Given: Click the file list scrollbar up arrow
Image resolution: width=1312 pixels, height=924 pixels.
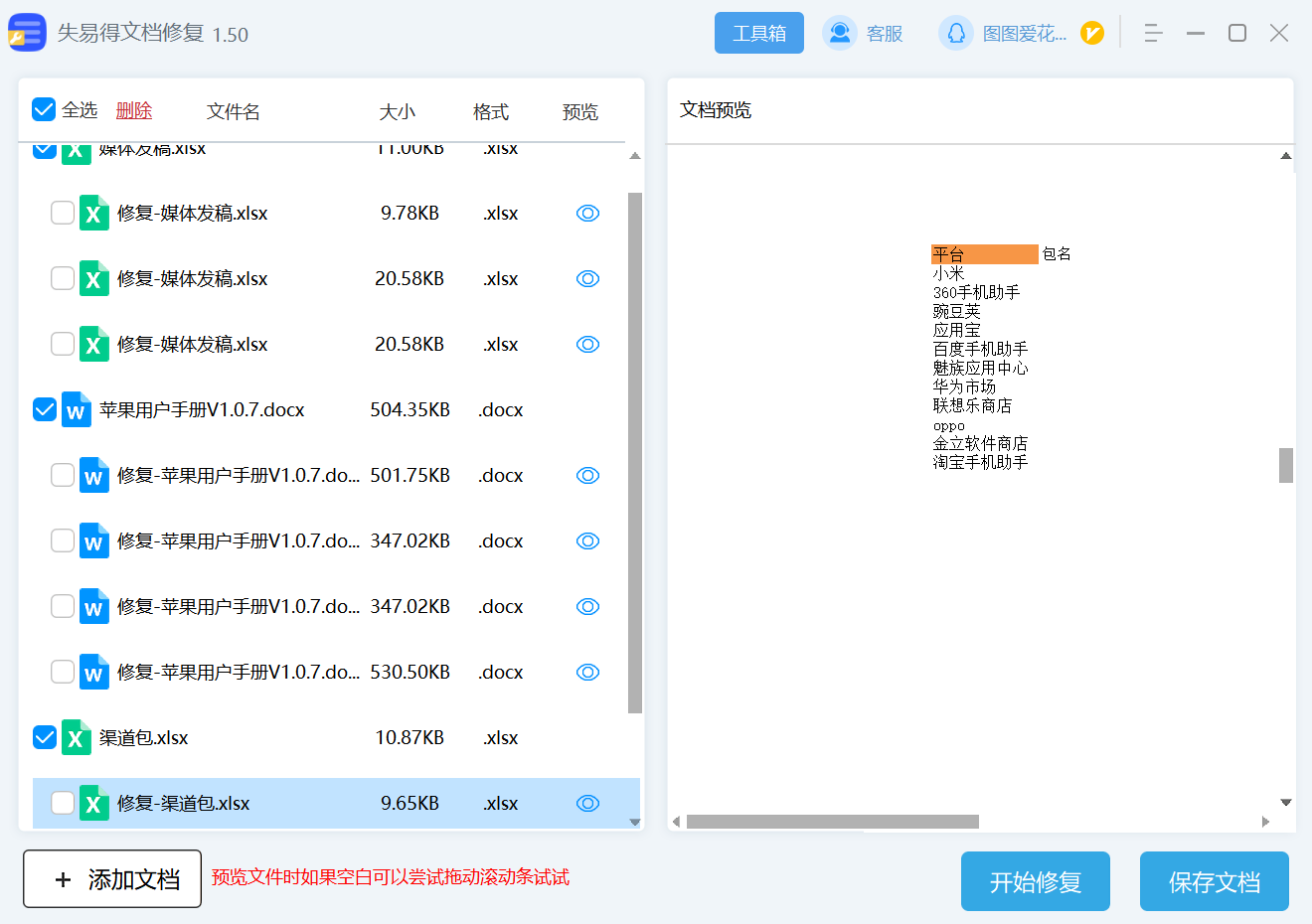Looking at the screenshot, I should [x=635, y=156].
